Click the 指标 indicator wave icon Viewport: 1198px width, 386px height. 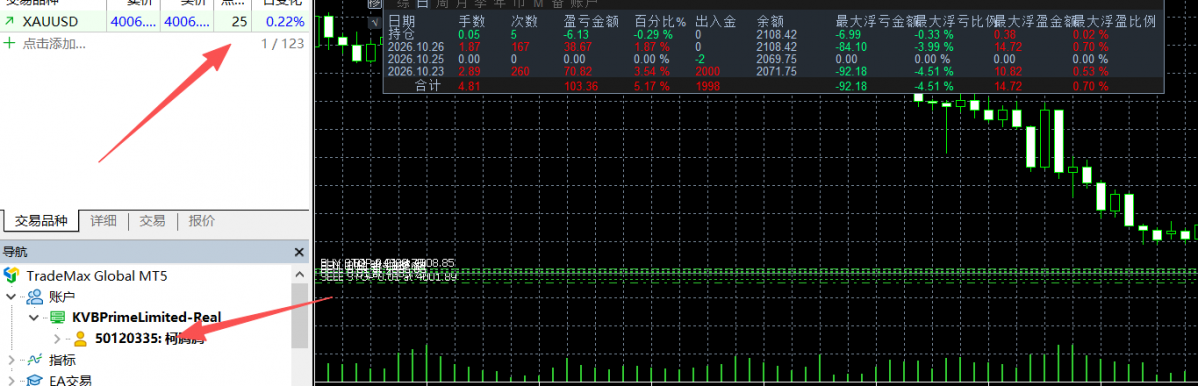pos(34,359)
